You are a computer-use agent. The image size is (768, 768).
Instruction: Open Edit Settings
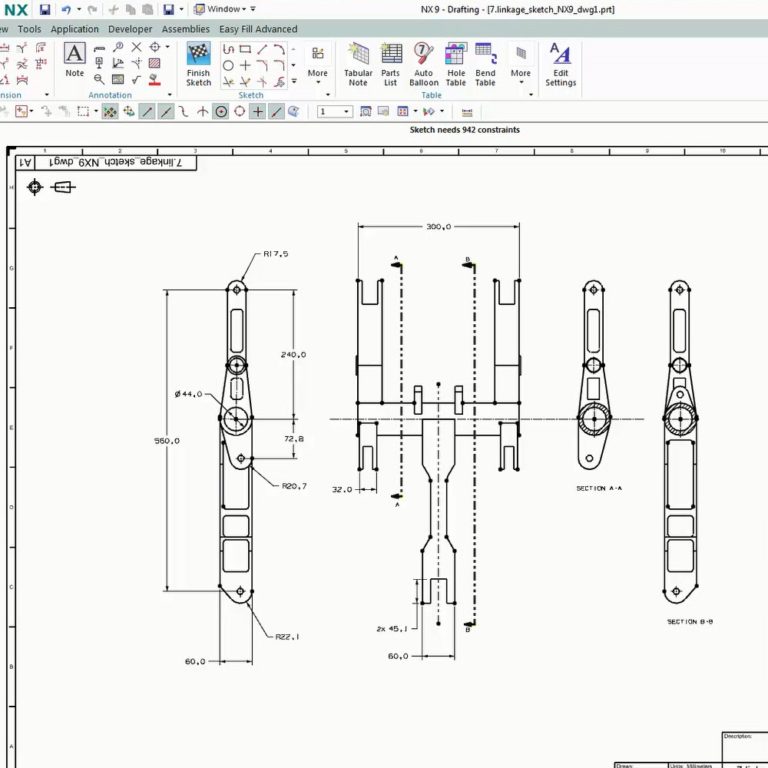pos(561,64)
